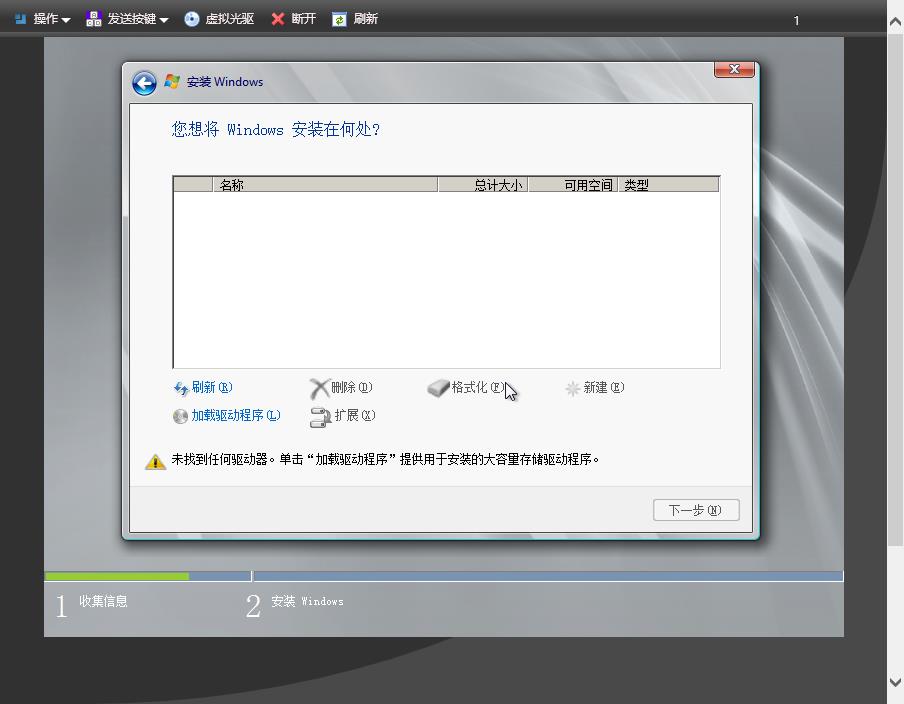Viewport: 904px width, 704px height.
Task: Click the green refresh toolbar icon
Action: 339,20
